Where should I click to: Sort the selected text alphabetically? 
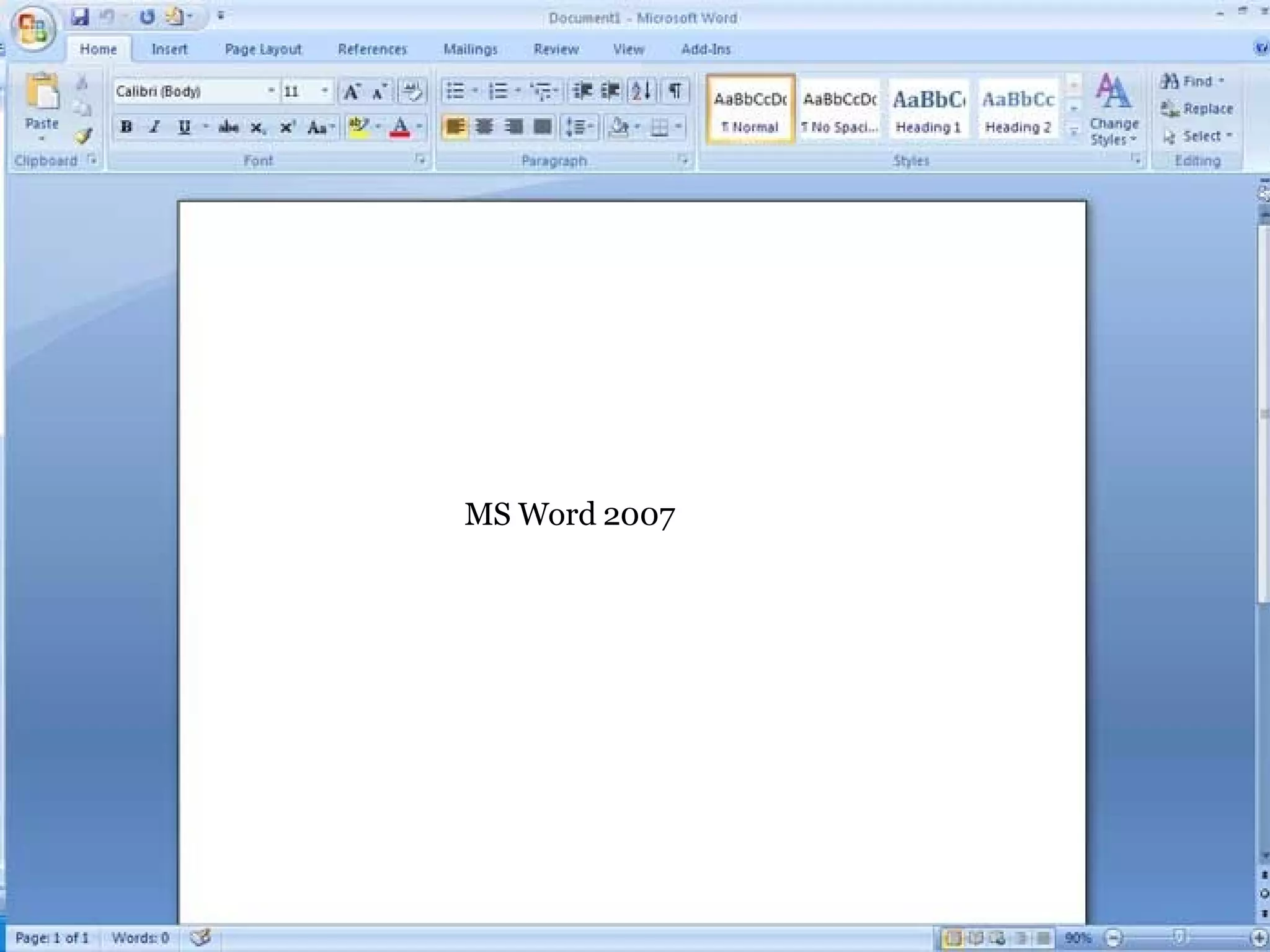pyautogui.click(x=642, y=92)
